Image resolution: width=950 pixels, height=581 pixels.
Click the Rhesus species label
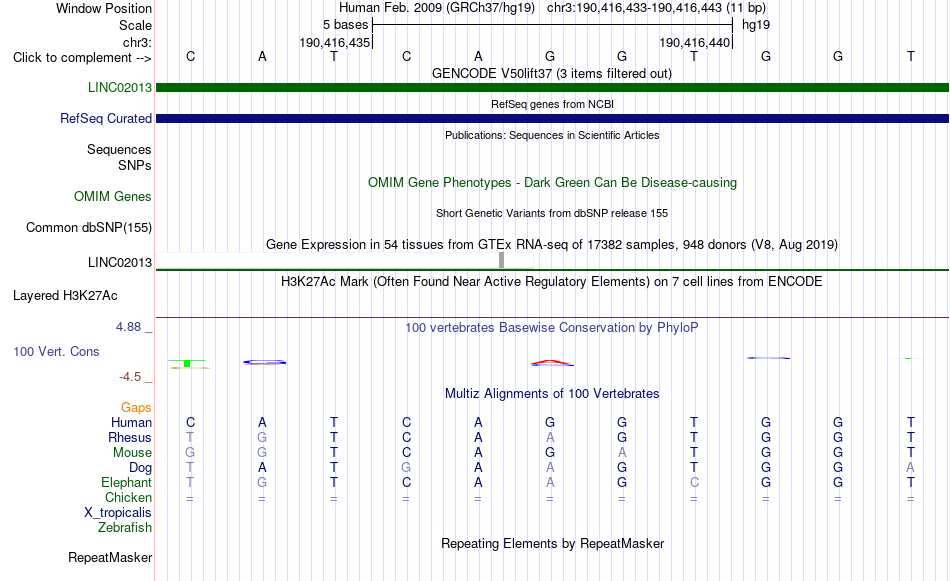tap(130, 438)
